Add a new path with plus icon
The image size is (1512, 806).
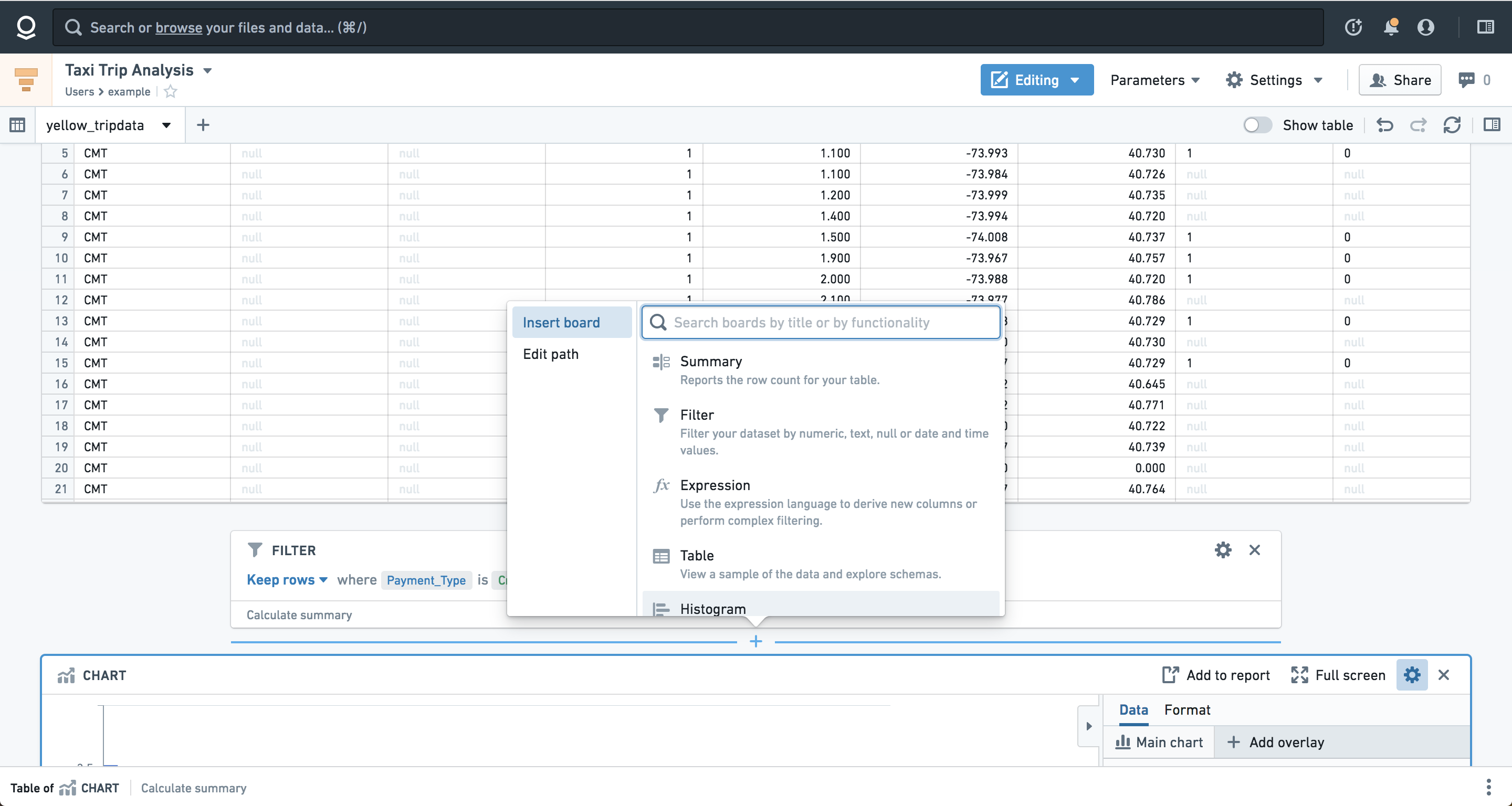[x=203, y=125]
